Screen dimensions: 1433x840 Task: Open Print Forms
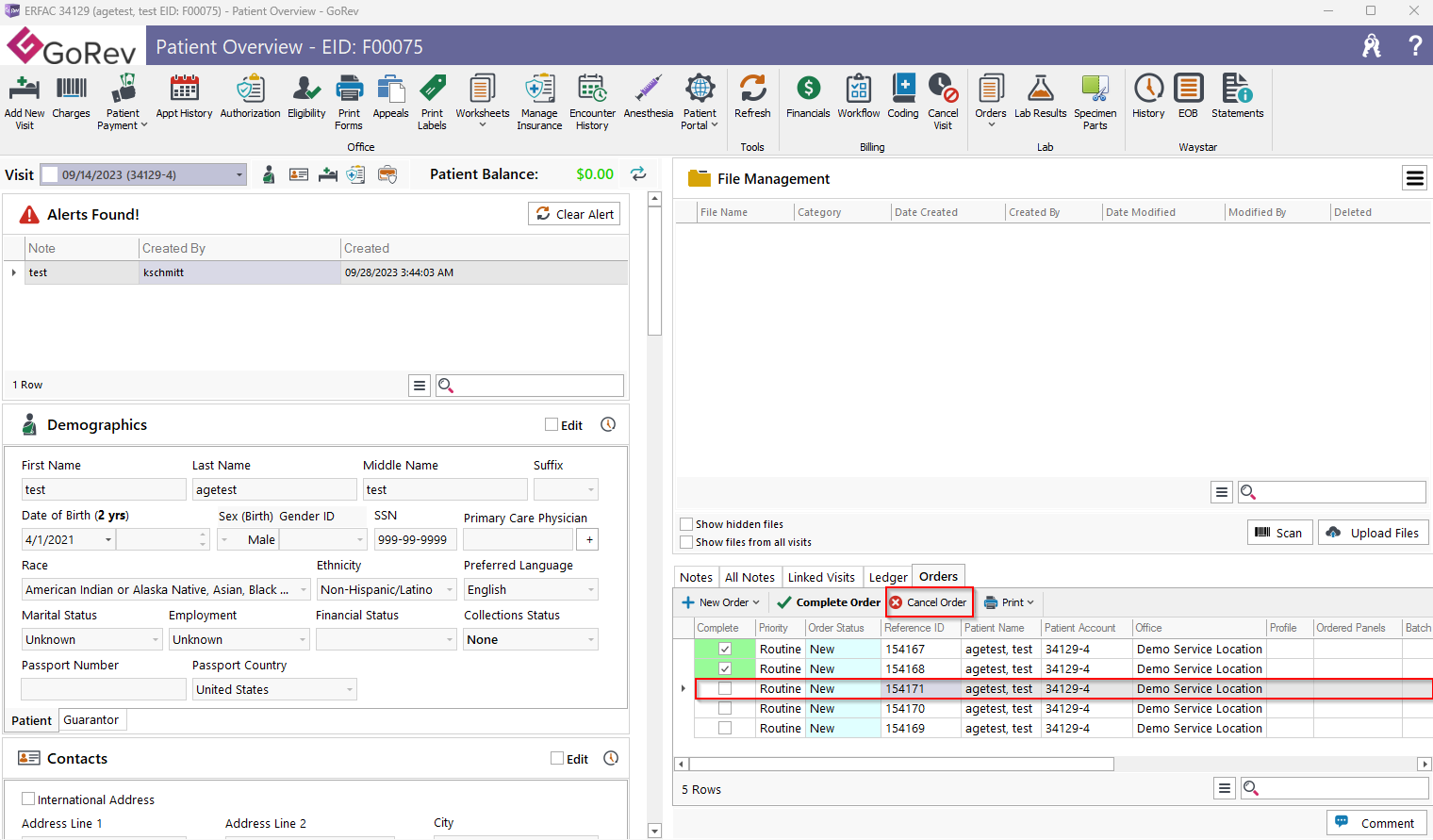click(349, 102)
